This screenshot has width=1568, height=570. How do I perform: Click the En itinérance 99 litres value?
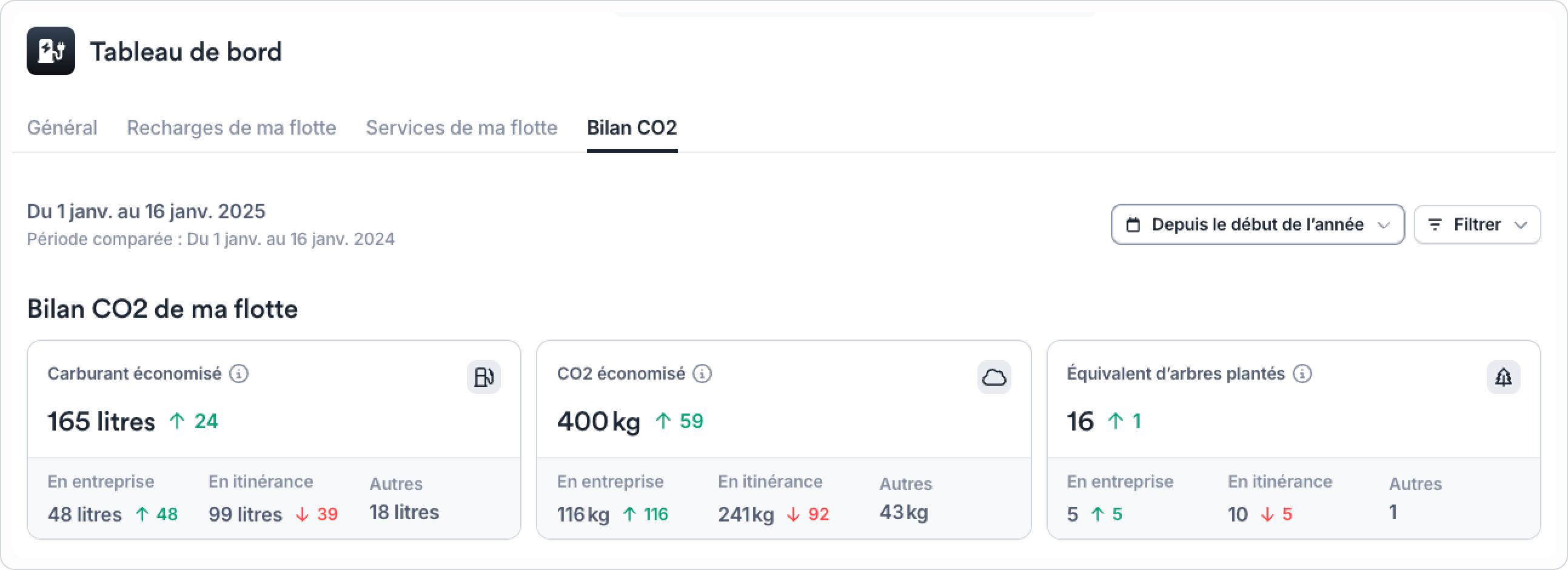(x=246, y=514)
